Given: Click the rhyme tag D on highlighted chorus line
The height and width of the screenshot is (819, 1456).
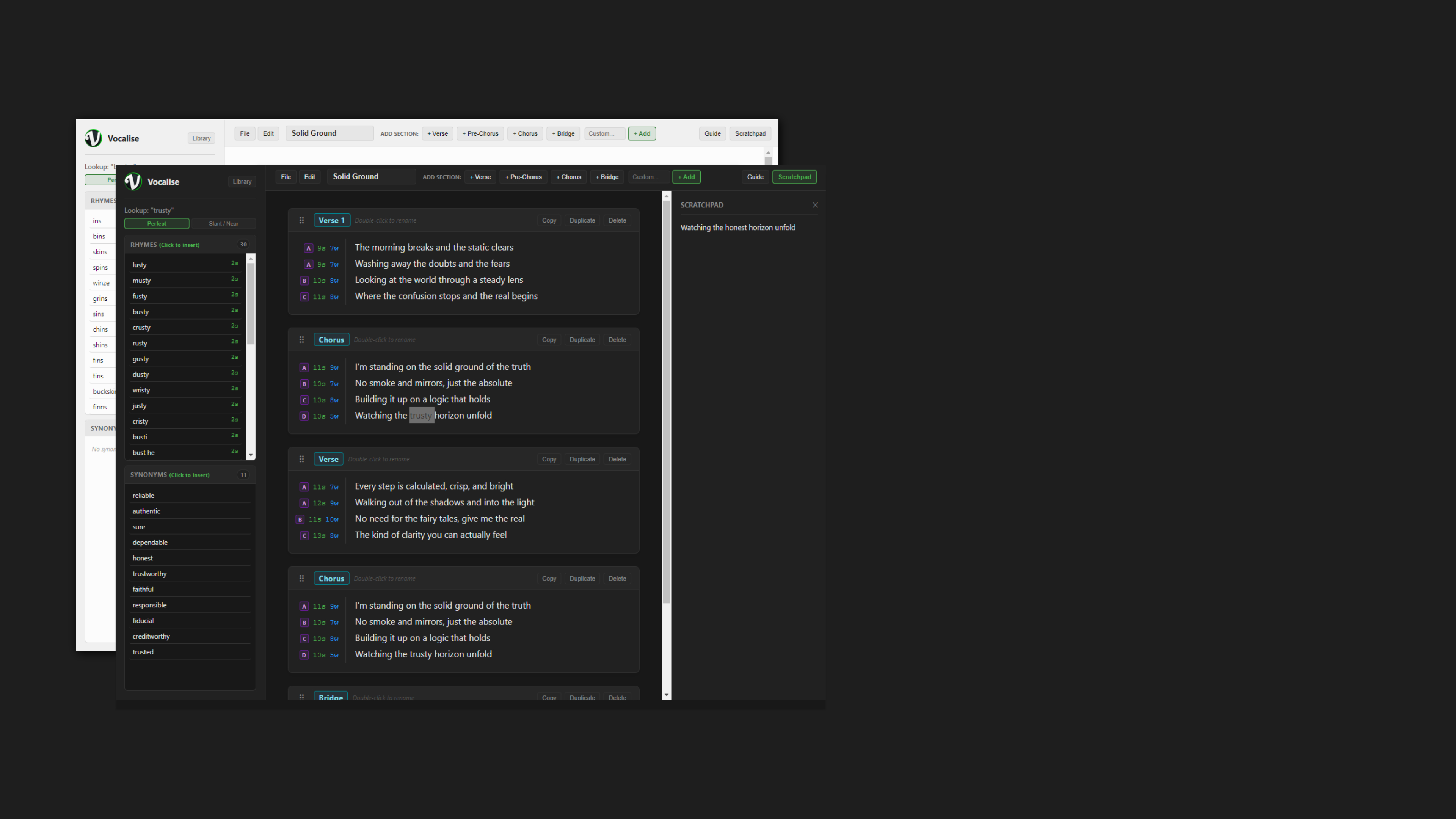Looking at the screenshot, I should [304, 417].
